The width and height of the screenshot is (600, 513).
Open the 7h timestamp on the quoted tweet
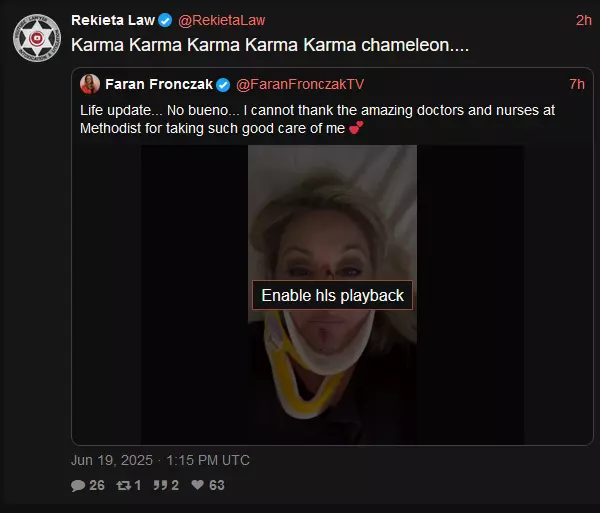coord(577,84)
